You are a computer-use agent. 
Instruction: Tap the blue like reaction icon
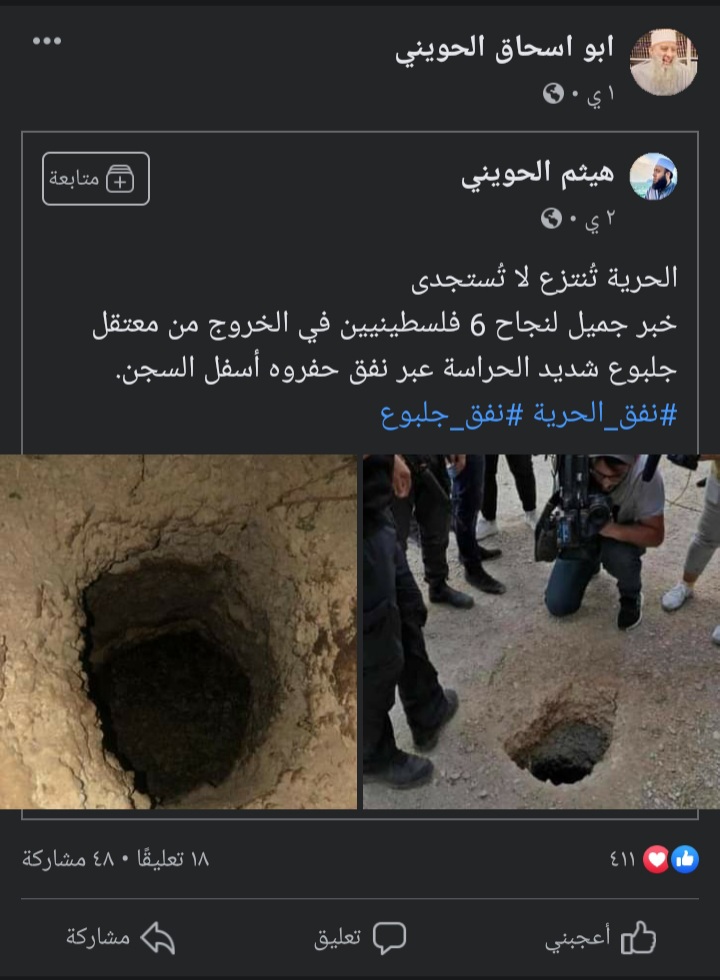point(685,860)
